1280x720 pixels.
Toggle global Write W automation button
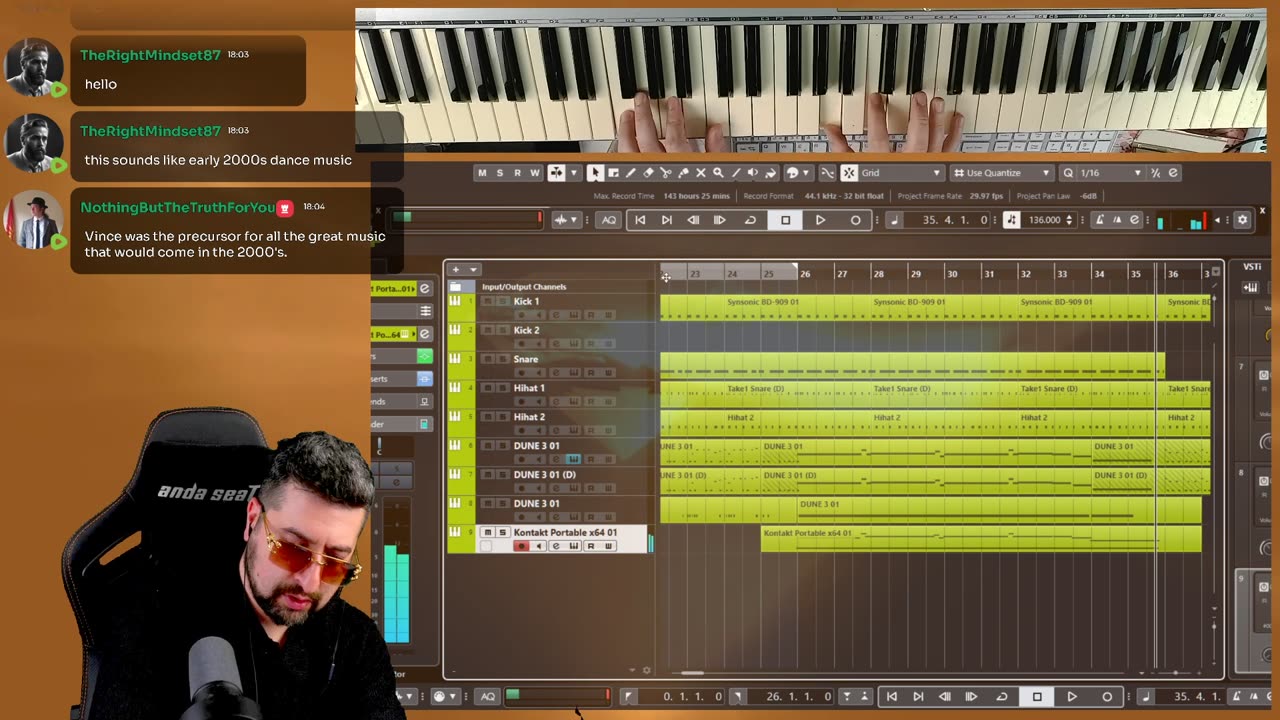click(x=535, y=173)
